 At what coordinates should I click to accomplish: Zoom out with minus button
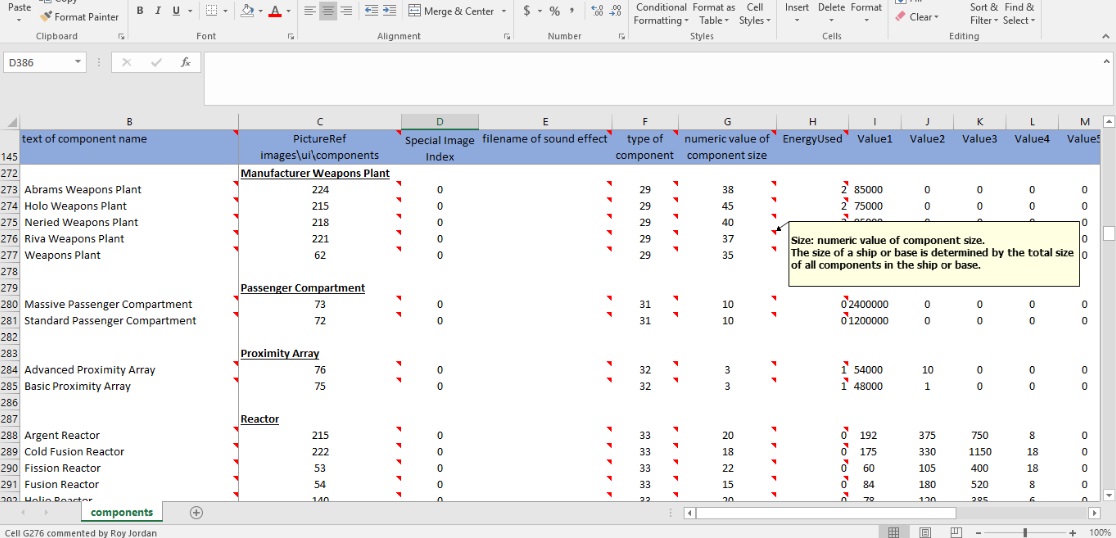[x=979, y=532]
